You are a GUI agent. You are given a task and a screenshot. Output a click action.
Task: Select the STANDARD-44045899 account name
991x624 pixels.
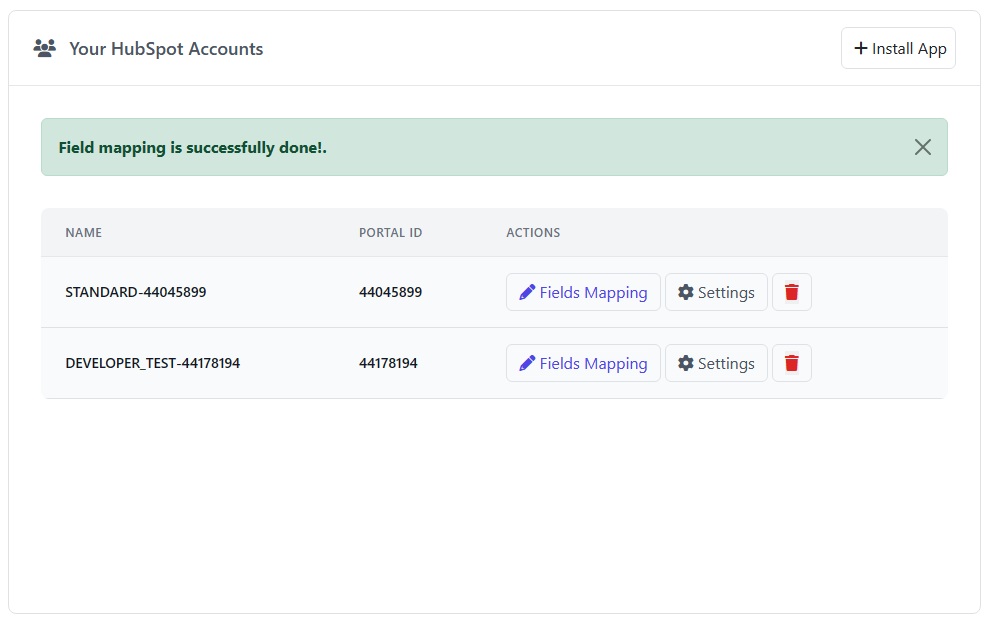(136, 292)
